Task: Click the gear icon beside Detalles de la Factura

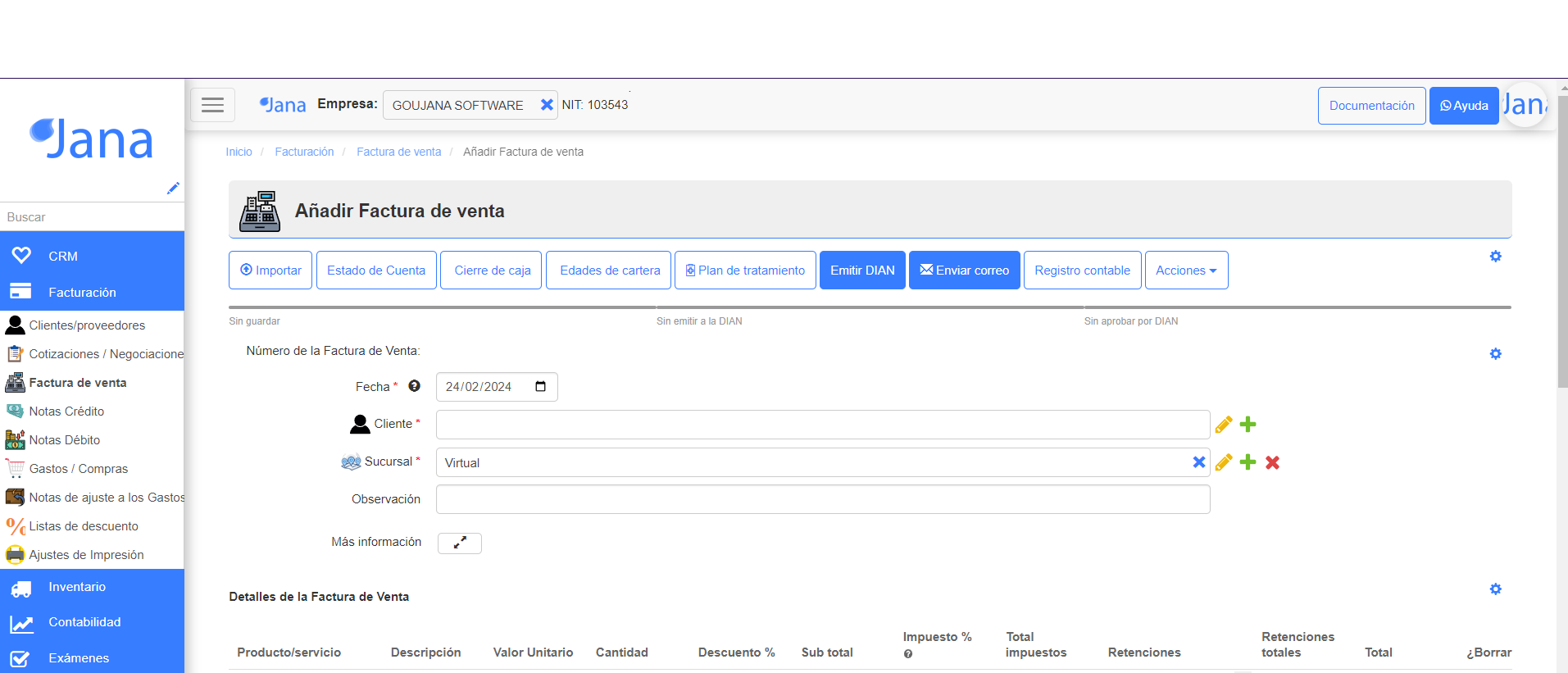Action: (1495, 589)
